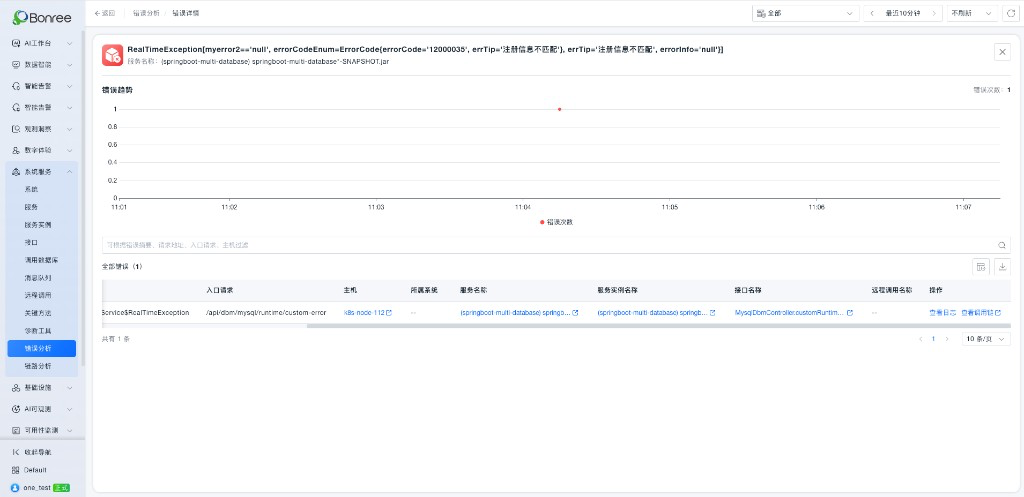Toggle the 错误次数 legend item

coord(556,222)
